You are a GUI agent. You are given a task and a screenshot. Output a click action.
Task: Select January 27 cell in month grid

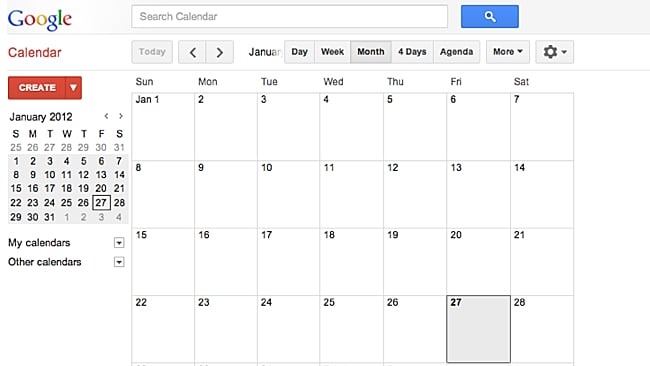point(478,329)
